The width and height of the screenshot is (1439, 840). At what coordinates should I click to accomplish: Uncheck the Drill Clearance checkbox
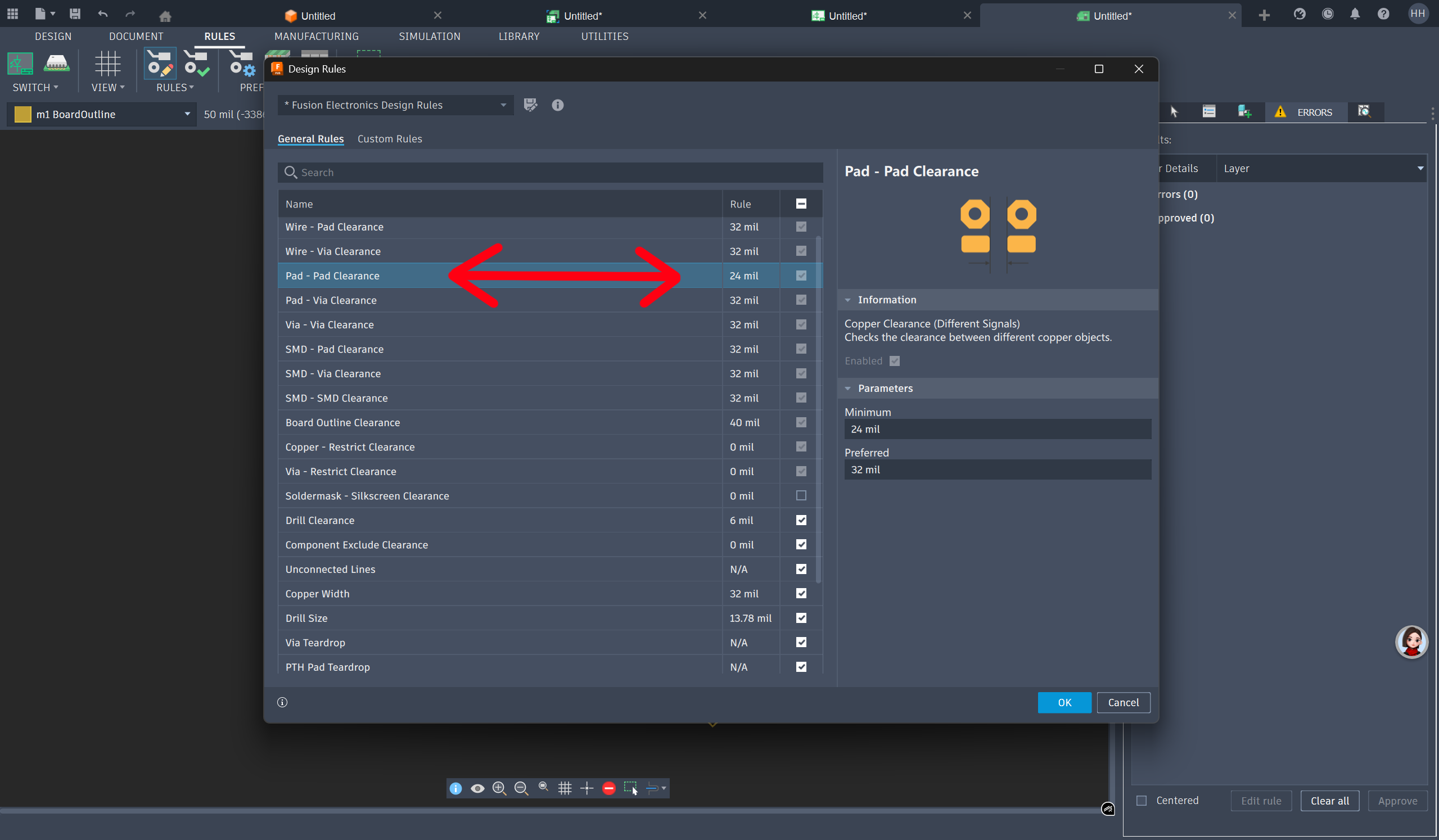[801, 520]
